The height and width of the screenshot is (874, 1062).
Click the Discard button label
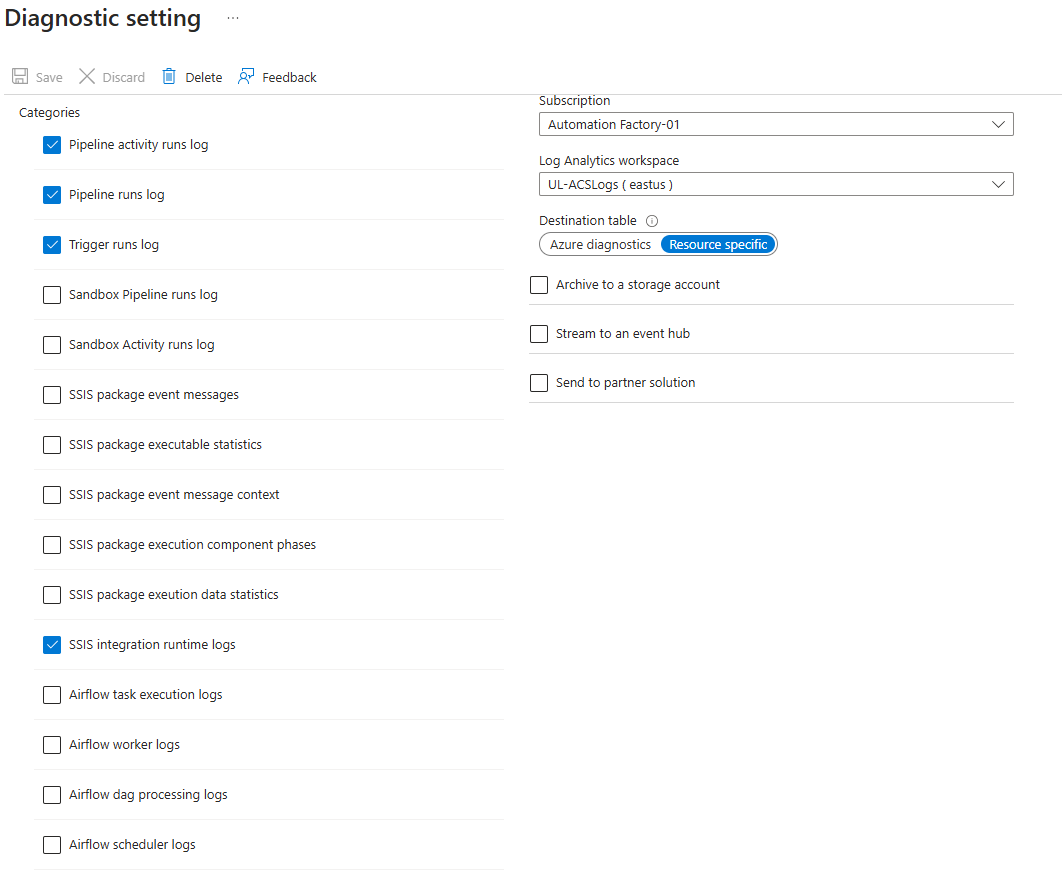click(124, 77)
